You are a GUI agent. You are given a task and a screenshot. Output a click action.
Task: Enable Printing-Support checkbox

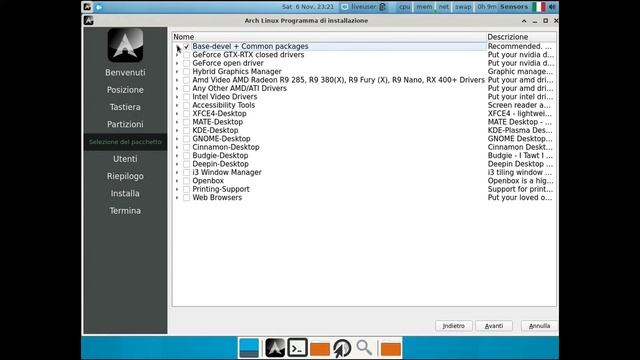click(x=186, y=189)
